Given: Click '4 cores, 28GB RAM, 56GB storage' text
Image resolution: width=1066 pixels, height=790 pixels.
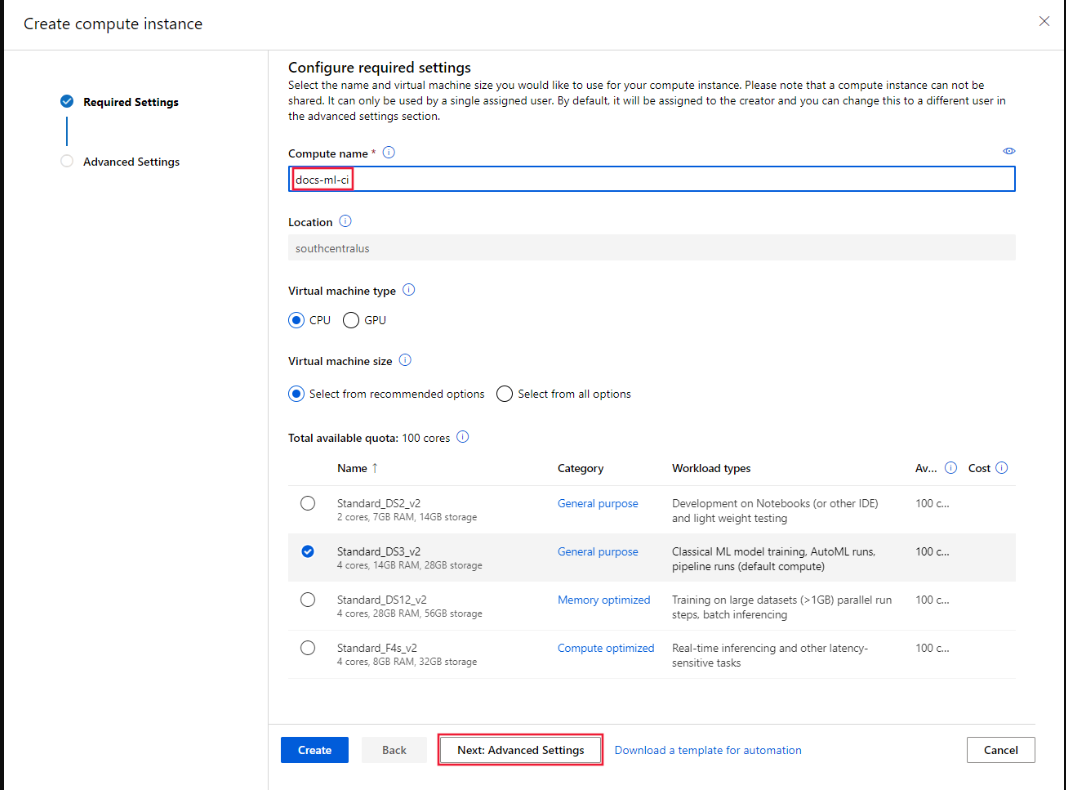Looking at the screenshot, I should [x=409, y=614].
